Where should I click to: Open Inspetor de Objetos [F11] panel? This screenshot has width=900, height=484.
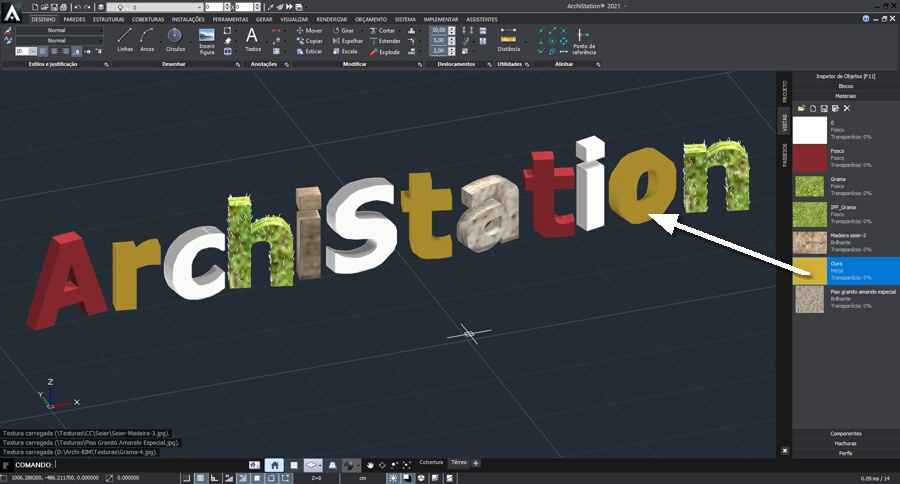(x=845, y=76)
